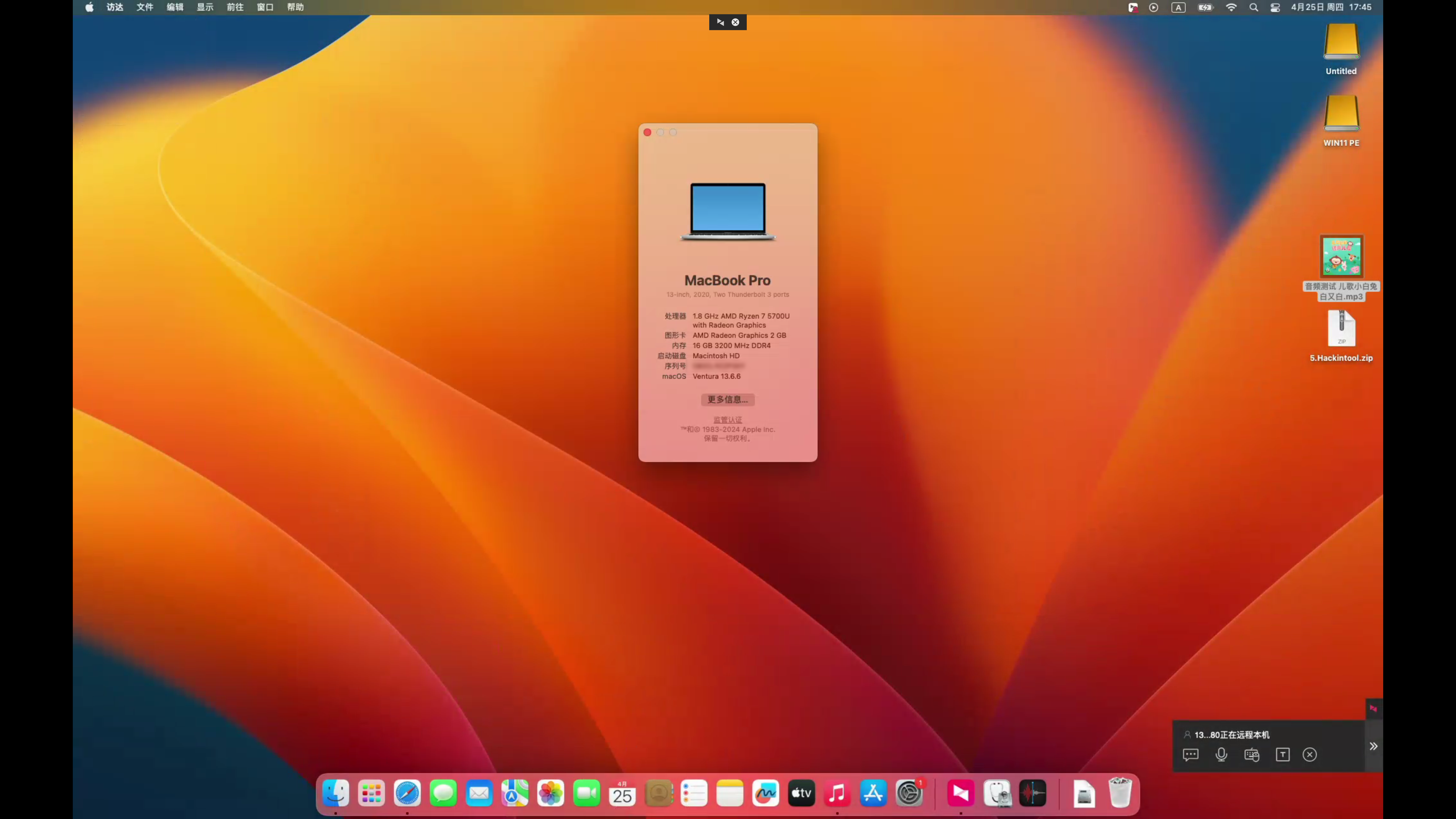Image resolution: width=1456 pixels, height=819 pixels.
Task: Open the 显示 menu
Action: point(205,7)
